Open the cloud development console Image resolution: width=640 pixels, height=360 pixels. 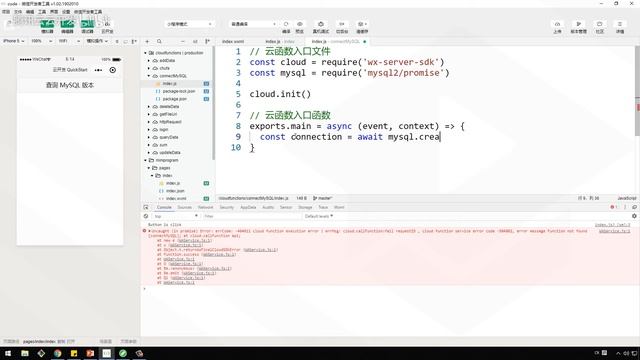pos(107,27)
